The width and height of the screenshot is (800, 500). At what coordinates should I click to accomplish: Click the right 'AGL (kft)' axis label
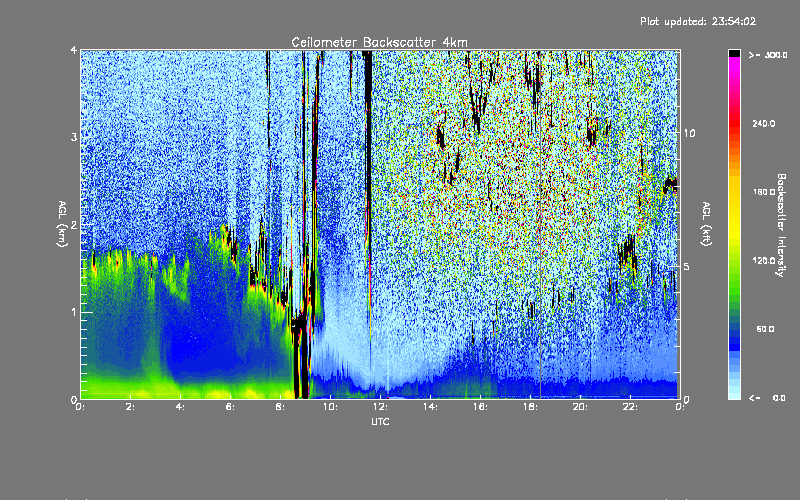(x=706, y=224)
